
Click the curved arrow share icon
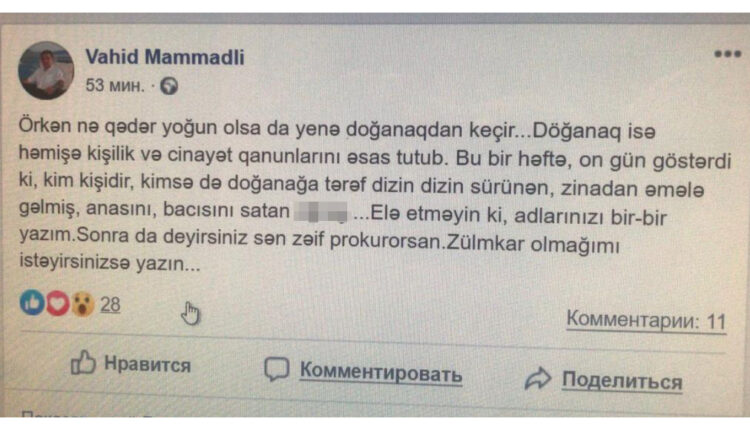point(538,378)
